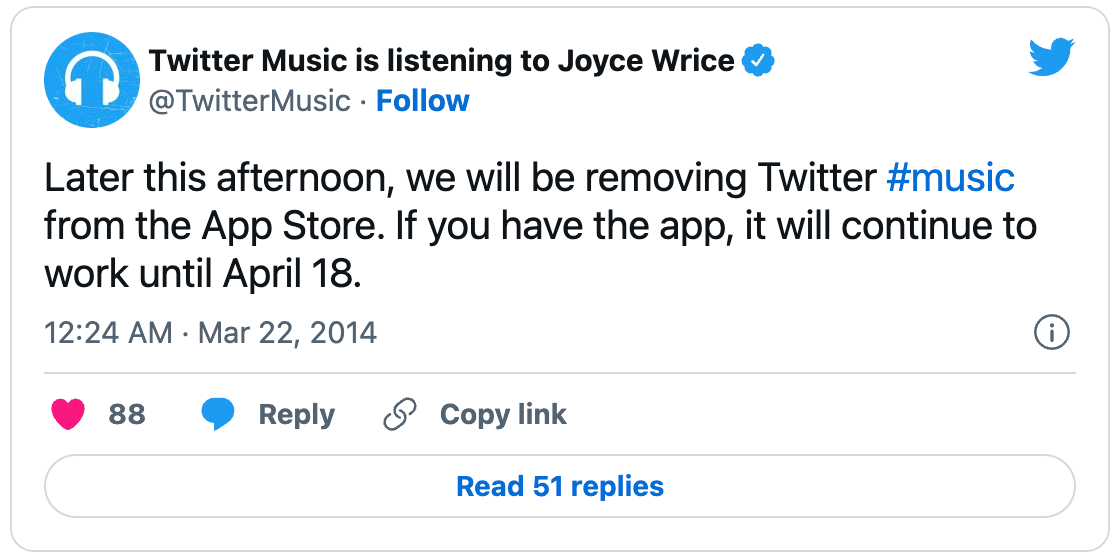
Task: Click the chain link icon
Action: (400, 414)
